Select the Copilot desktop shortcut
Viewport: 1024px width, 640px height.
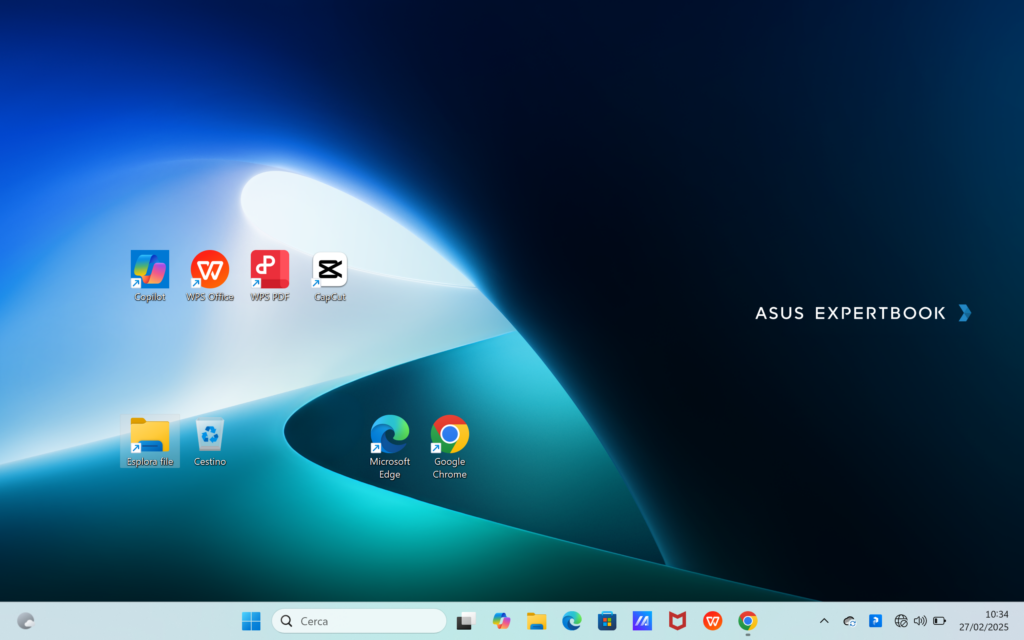point(150,270)
